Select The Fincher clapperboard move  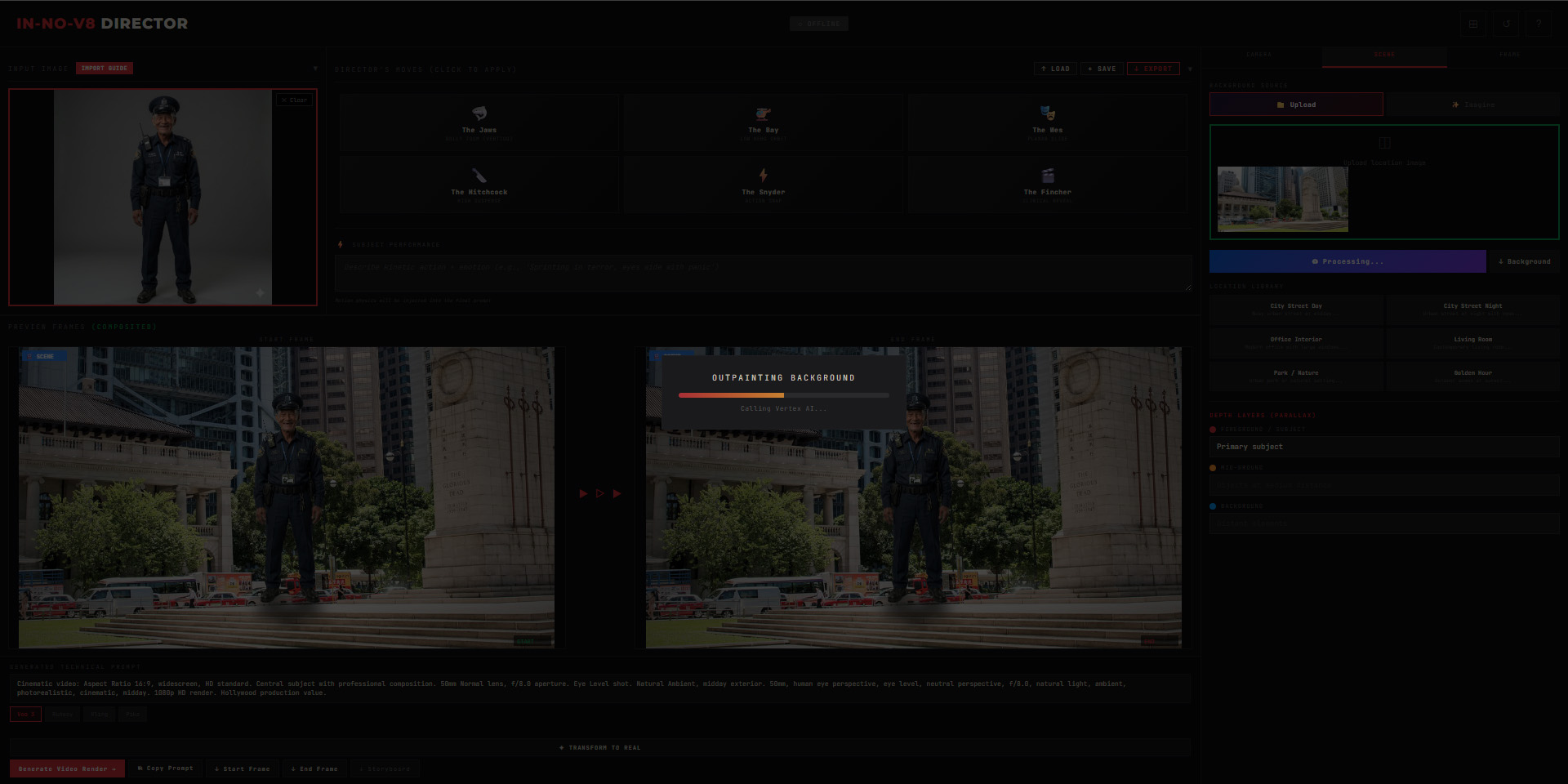pos(1047,185)
